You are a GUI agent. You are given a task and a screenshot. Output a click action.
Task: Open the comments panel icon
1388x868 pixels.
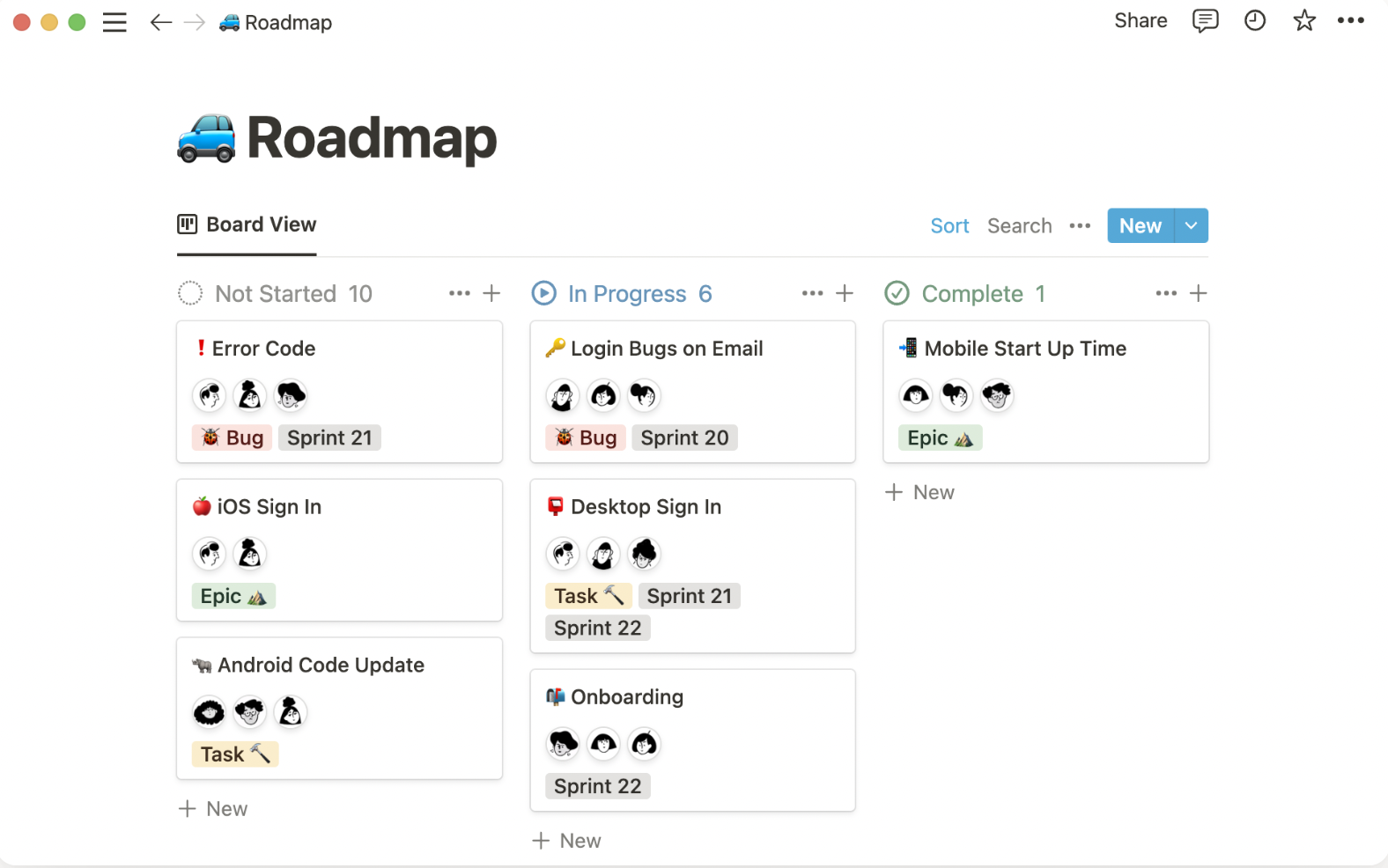click(x=1205, y=21)
